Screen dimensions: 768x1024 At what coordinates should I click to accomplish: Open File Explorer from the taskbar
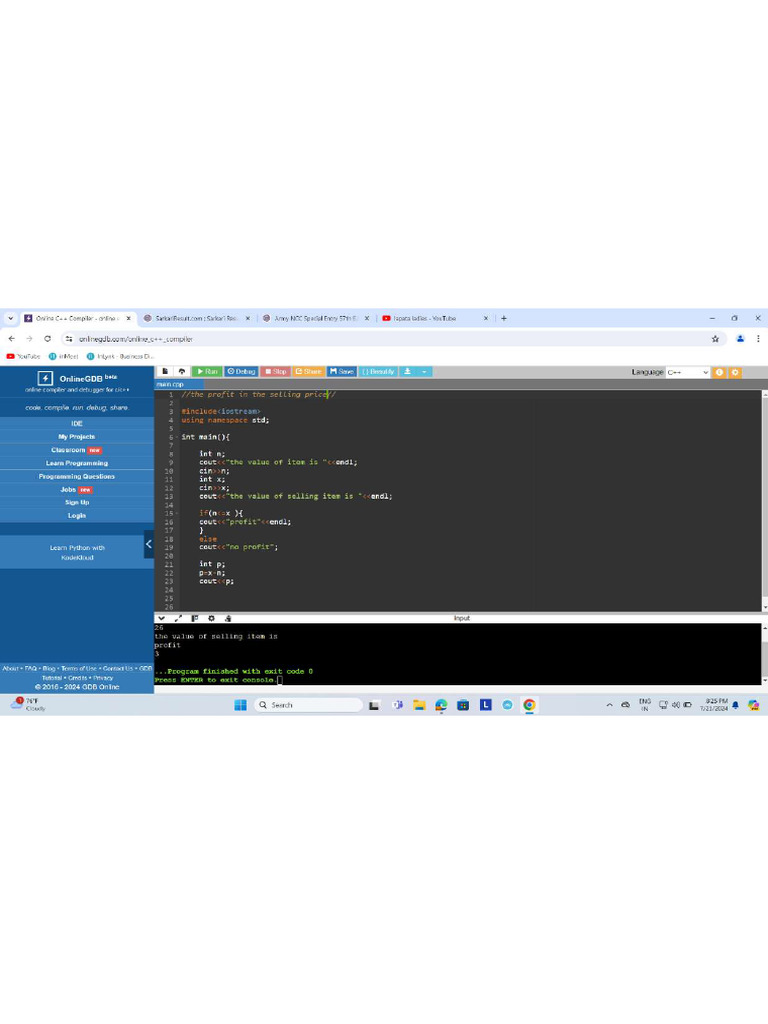[419, 705]
